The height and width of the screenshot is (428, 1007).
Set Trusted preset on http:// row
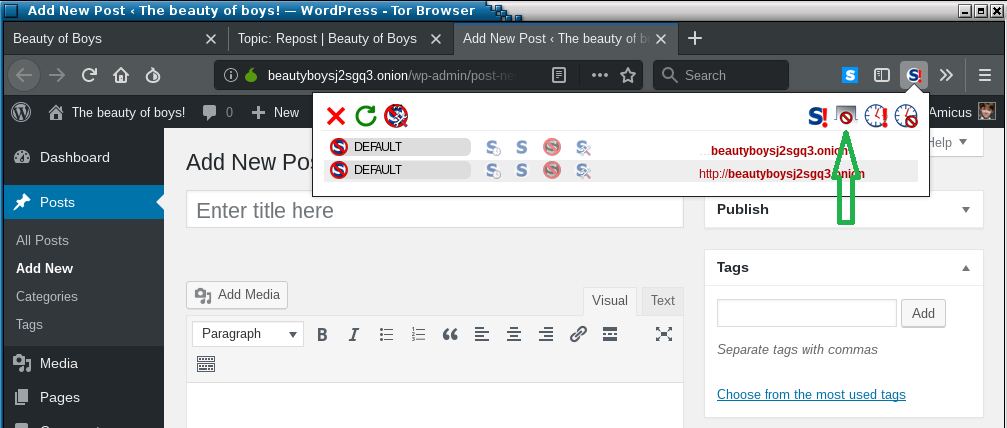tap(521, 171)
